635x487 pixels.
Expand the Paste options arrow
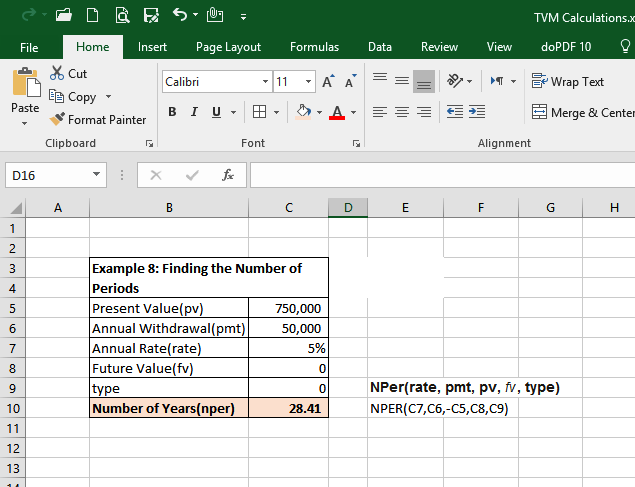25,123
